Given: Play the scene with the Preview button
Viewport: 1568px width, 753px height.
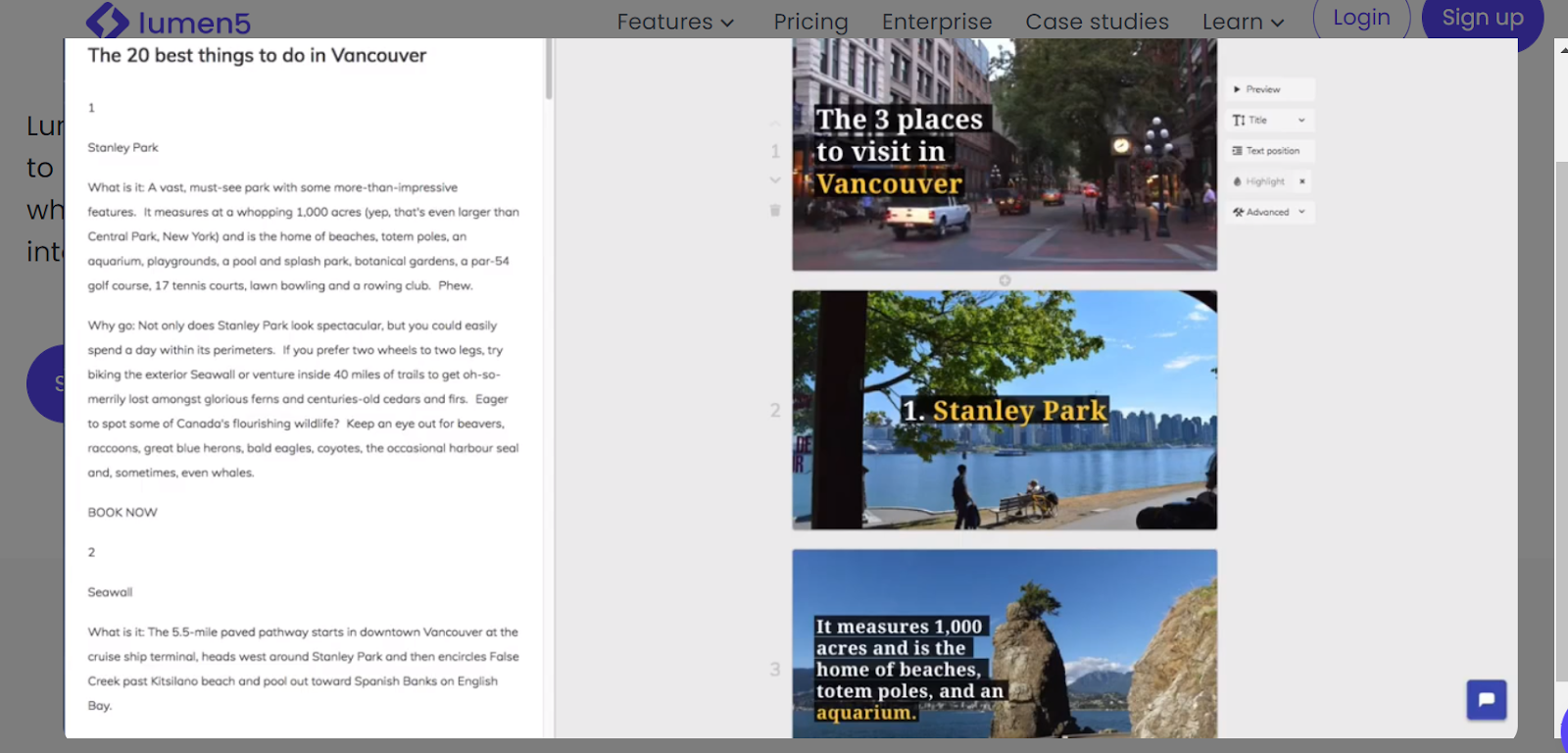Looking at the screenshot, I should coord(1269,89).
